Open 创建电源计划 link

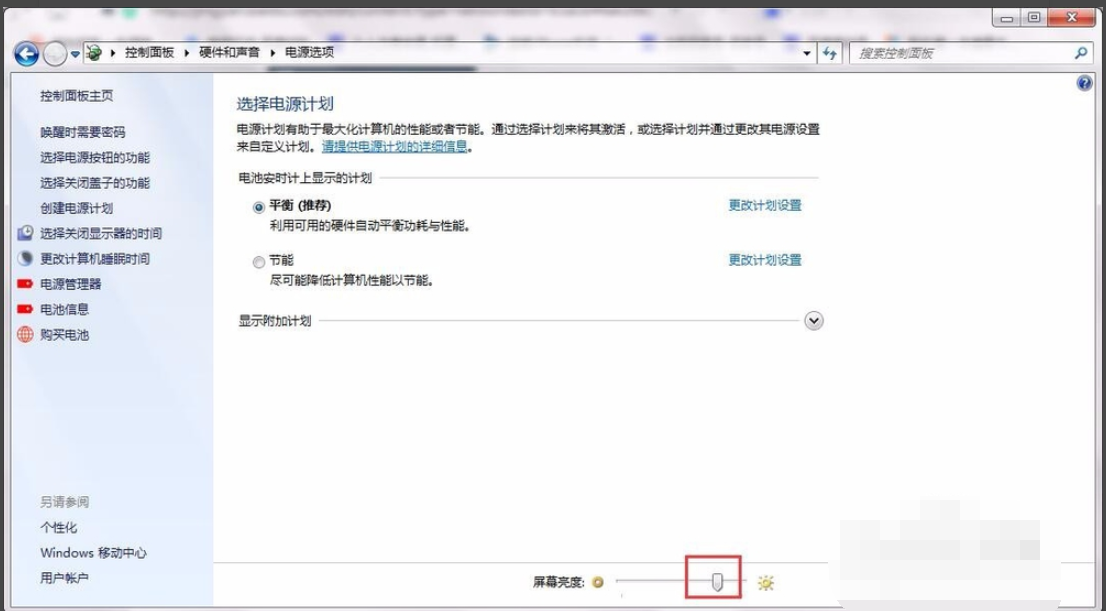coord(77,208)
